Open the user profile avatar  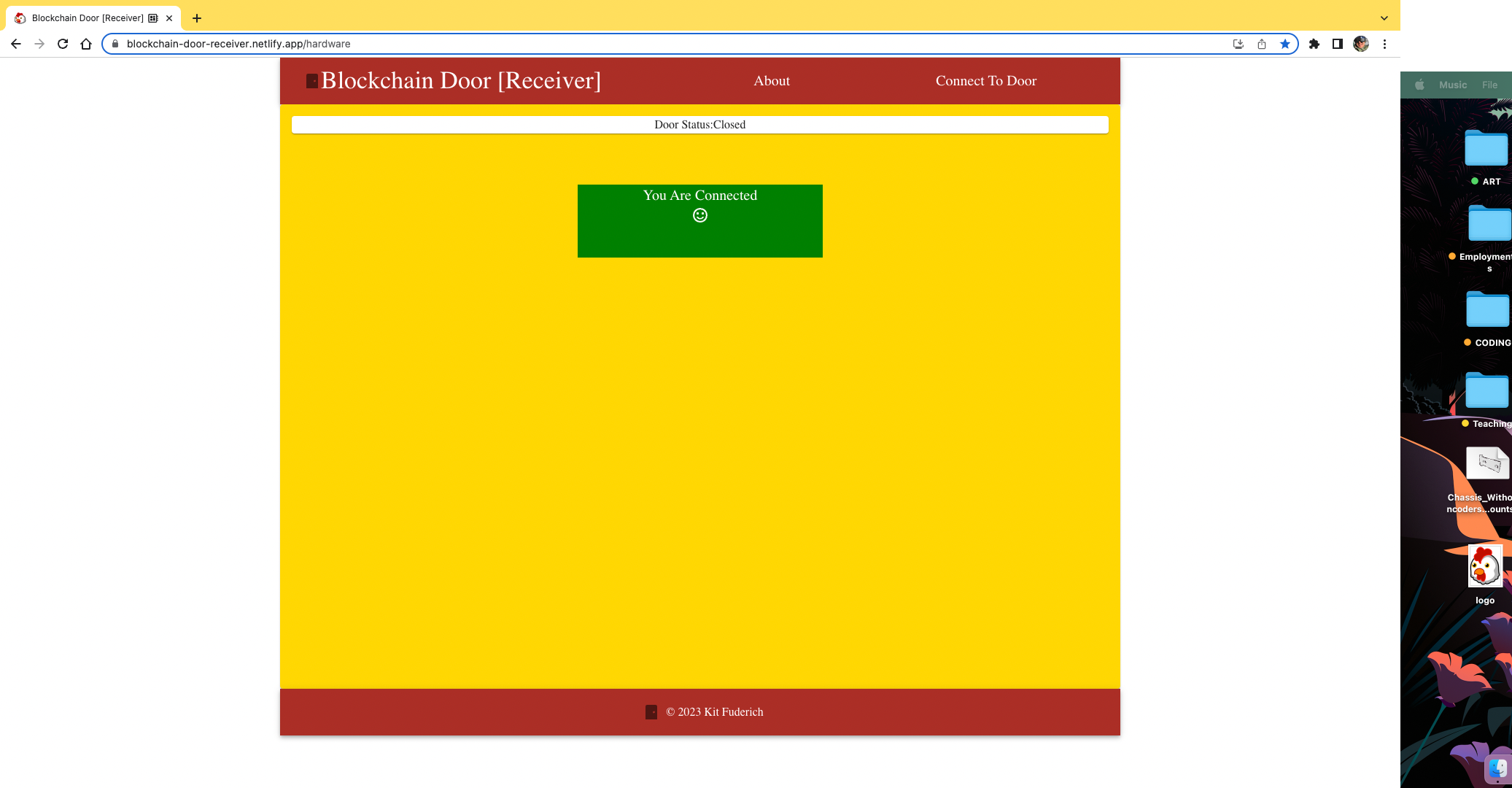[1361, 44]
